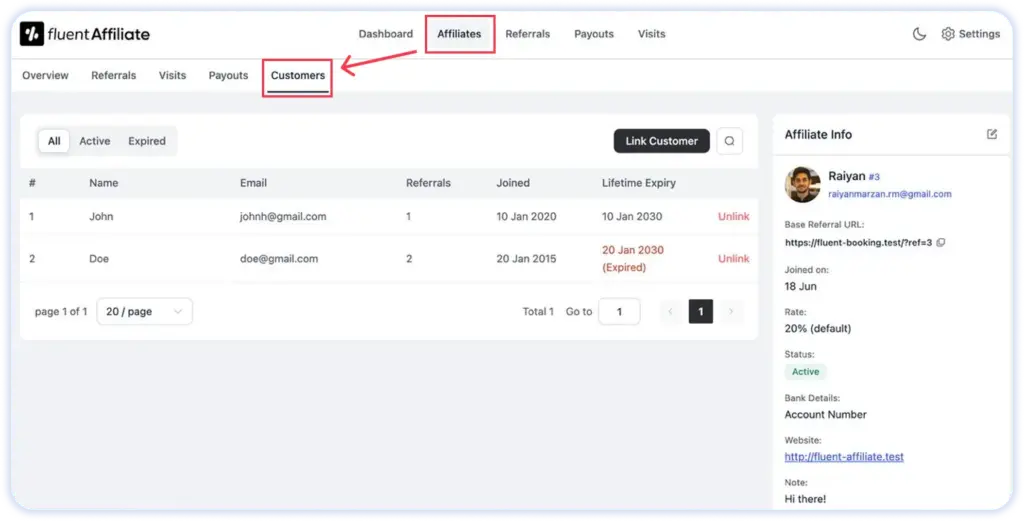Viewport: 1024px width, 521px height.
Task: Click the Link Customer button
Action: [662, 141]
